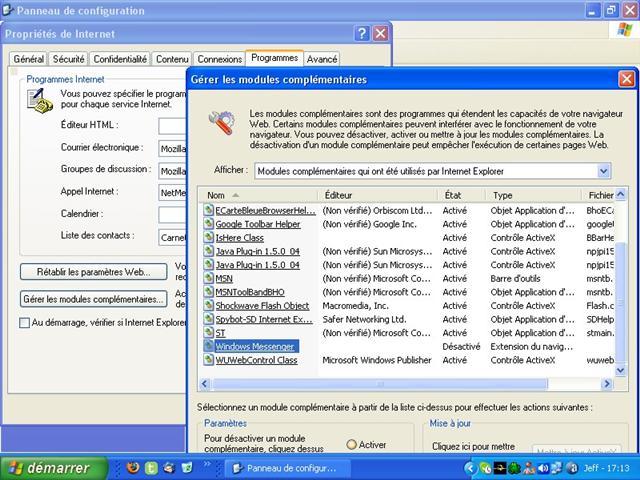Switch to the Sécurité tab
The width and height of the screenshot is (640, 480).
tap(69, 59)
